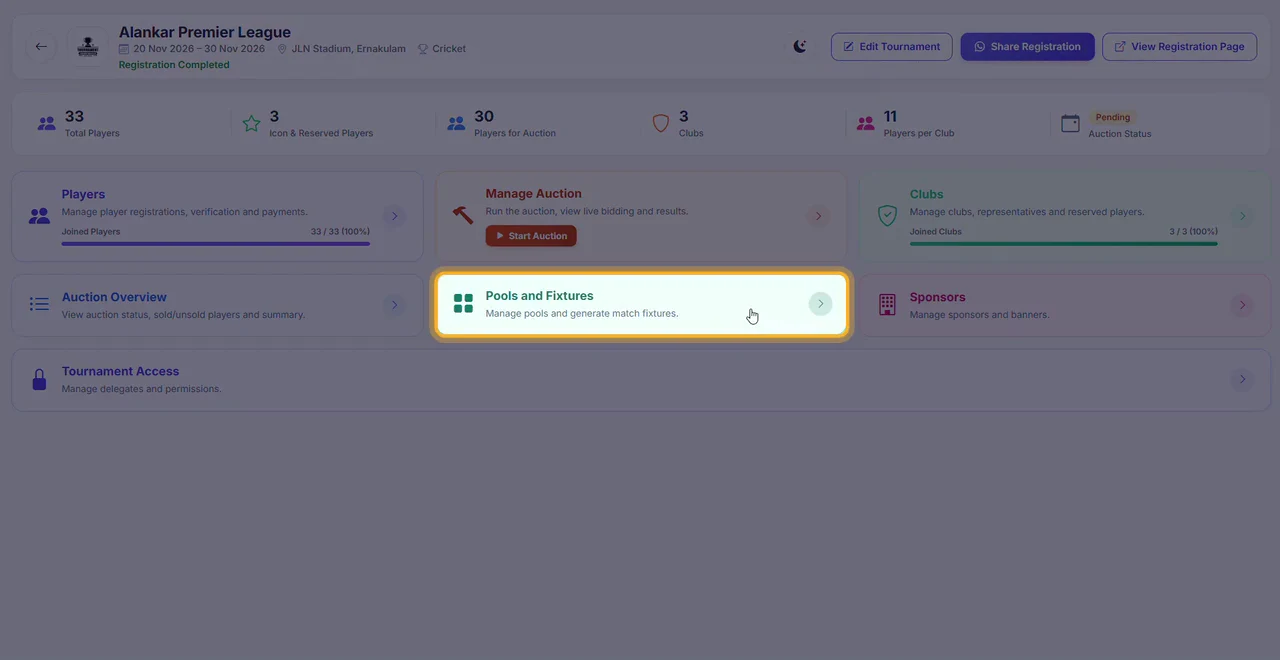Click Edit Tournament button

click(x=891, y=46)
